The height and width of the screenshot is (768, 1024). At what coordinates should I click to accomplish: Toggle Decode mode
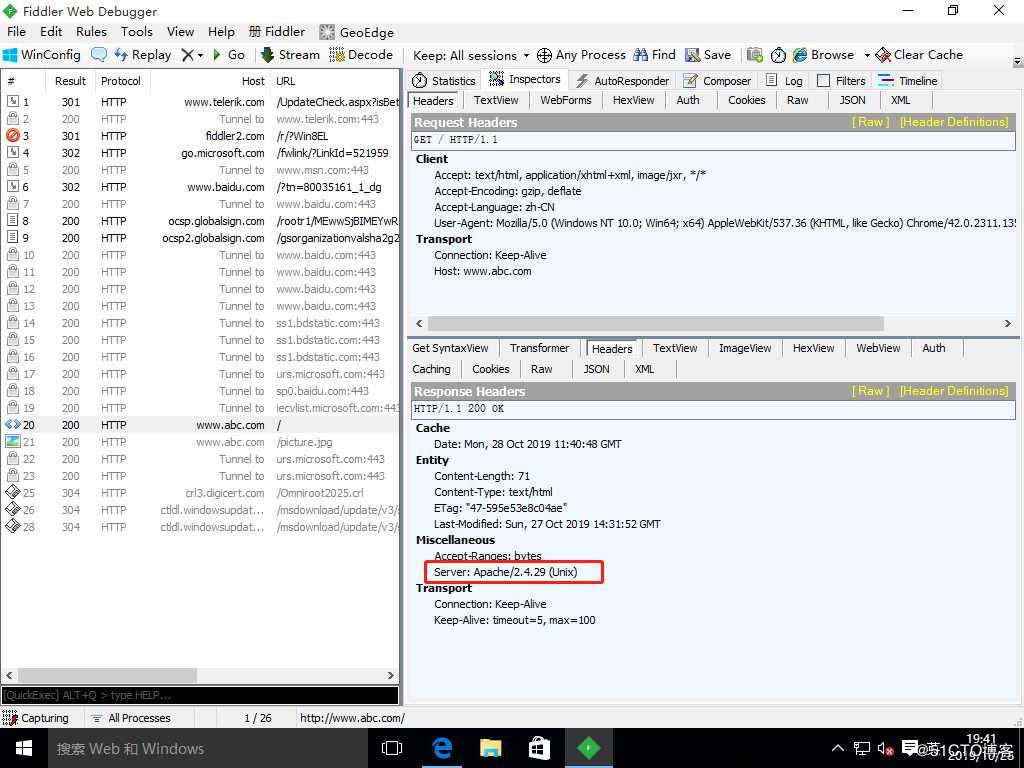(x=361, y=55)
